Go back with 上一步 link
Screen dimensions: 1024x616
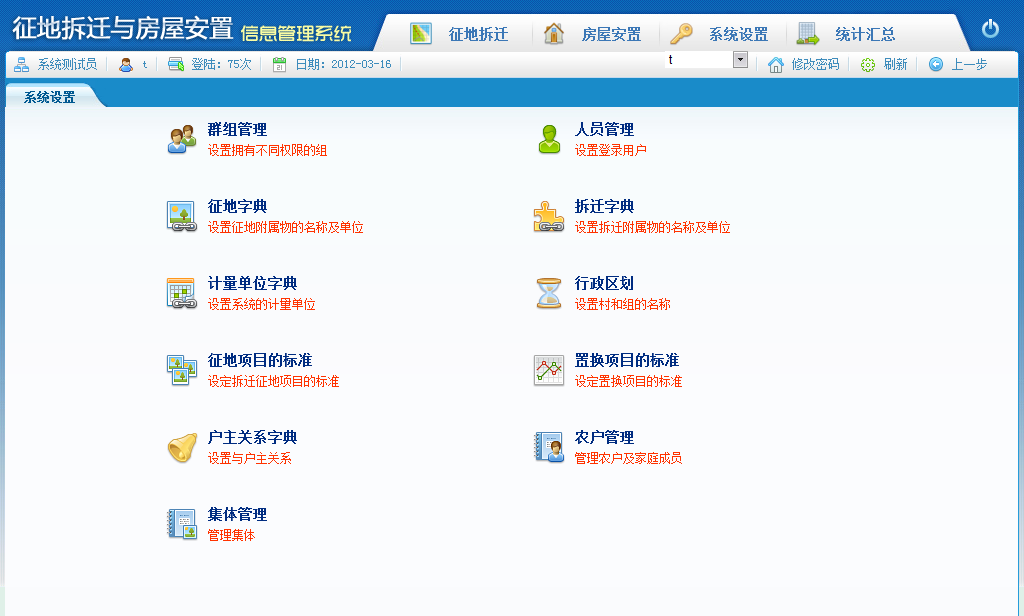tap(969, 64)
